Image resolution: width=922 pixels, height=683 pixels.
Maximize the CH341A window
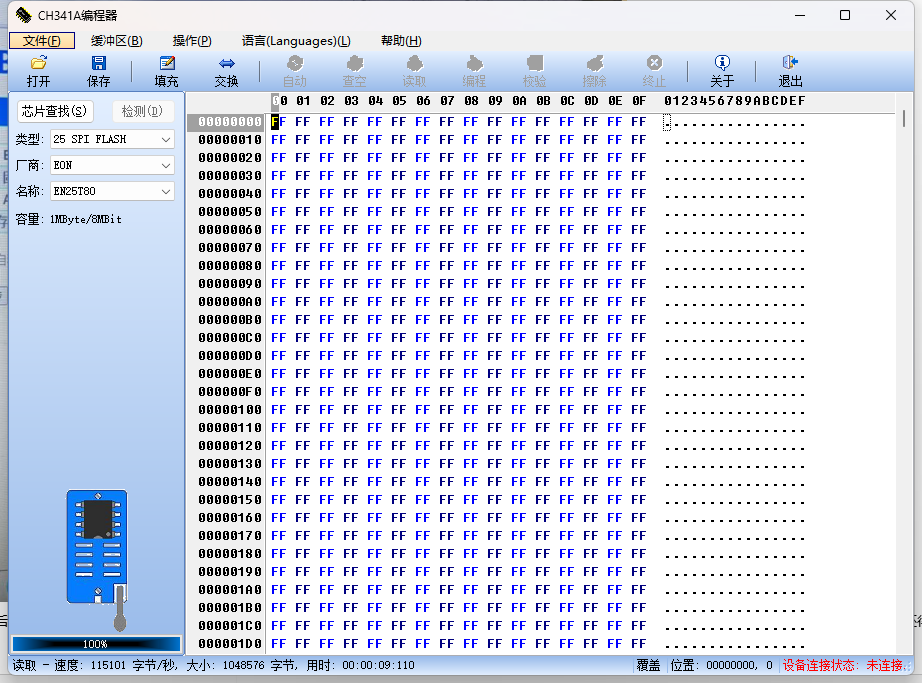[x=845, y=15]
